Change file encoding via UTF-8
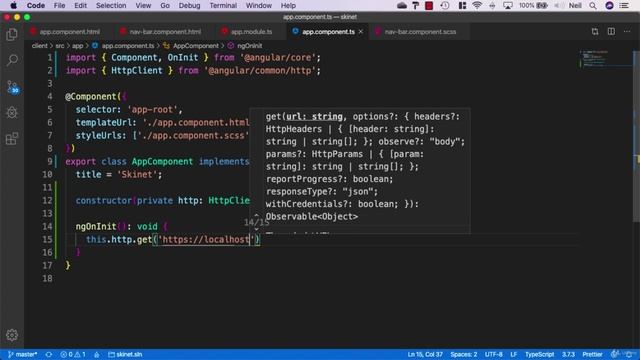Viewport: 640px width, 360px height. click(493, 354)
